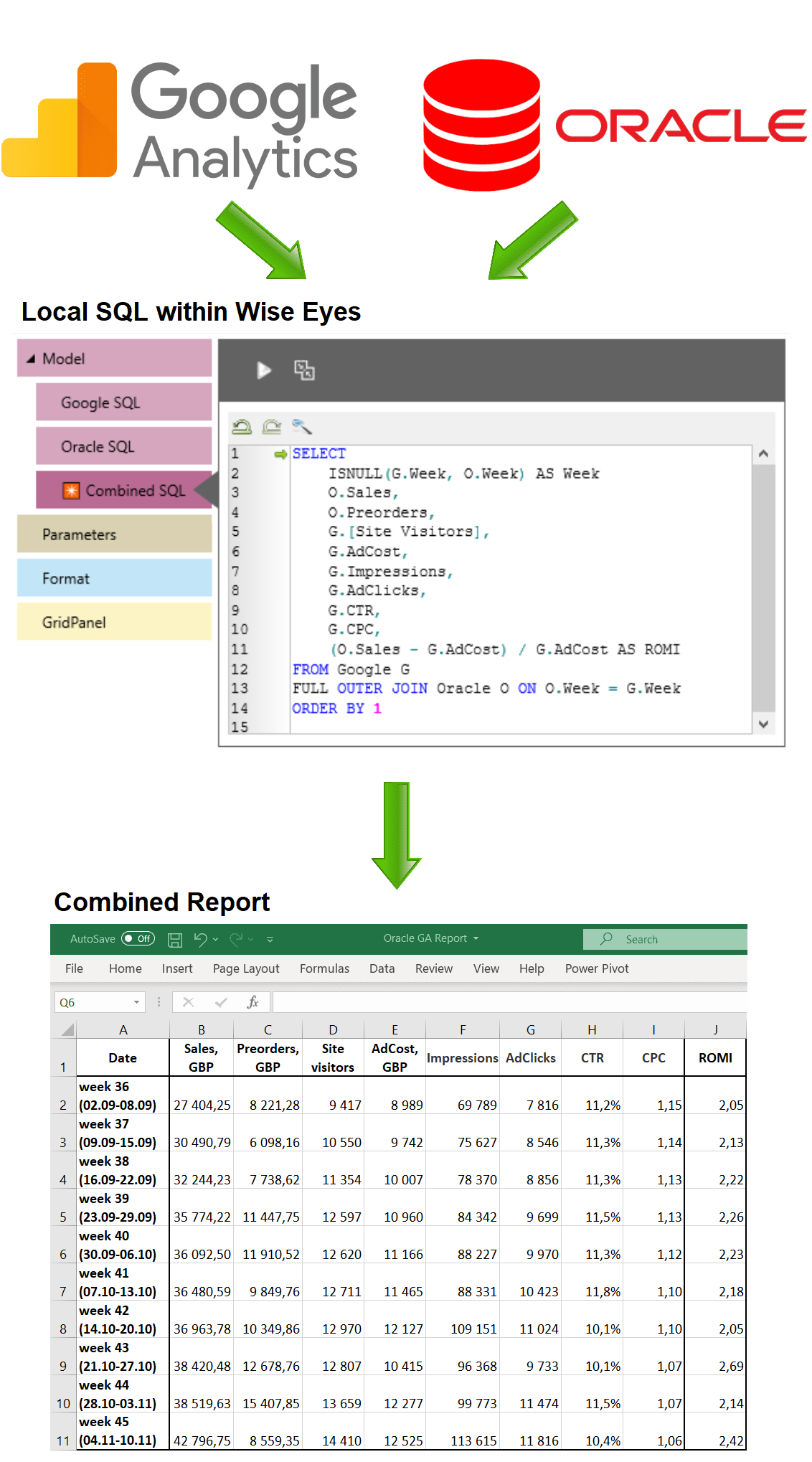Click the orange icon beside Combined SQL
The width and height of the screenshot is (812, 1462).
click(71, 491)
